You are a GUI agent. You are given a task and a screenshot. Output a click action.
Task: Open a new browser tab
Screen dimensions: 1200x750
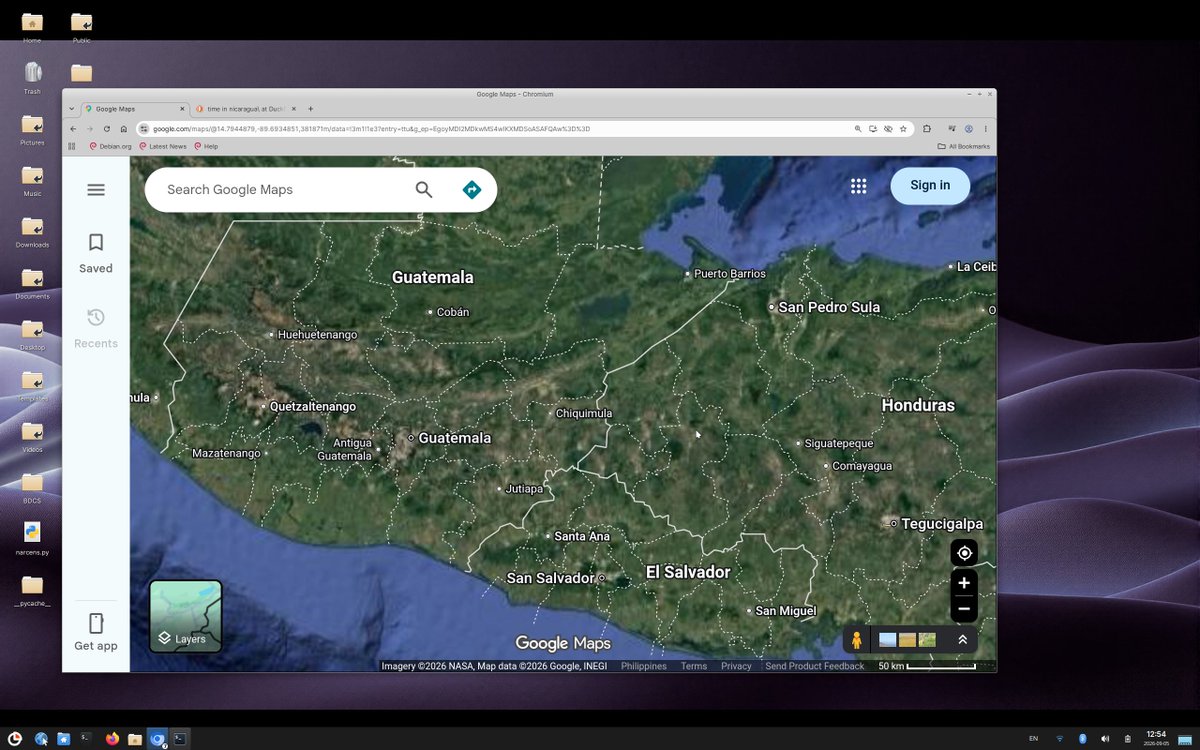point(310,108)
